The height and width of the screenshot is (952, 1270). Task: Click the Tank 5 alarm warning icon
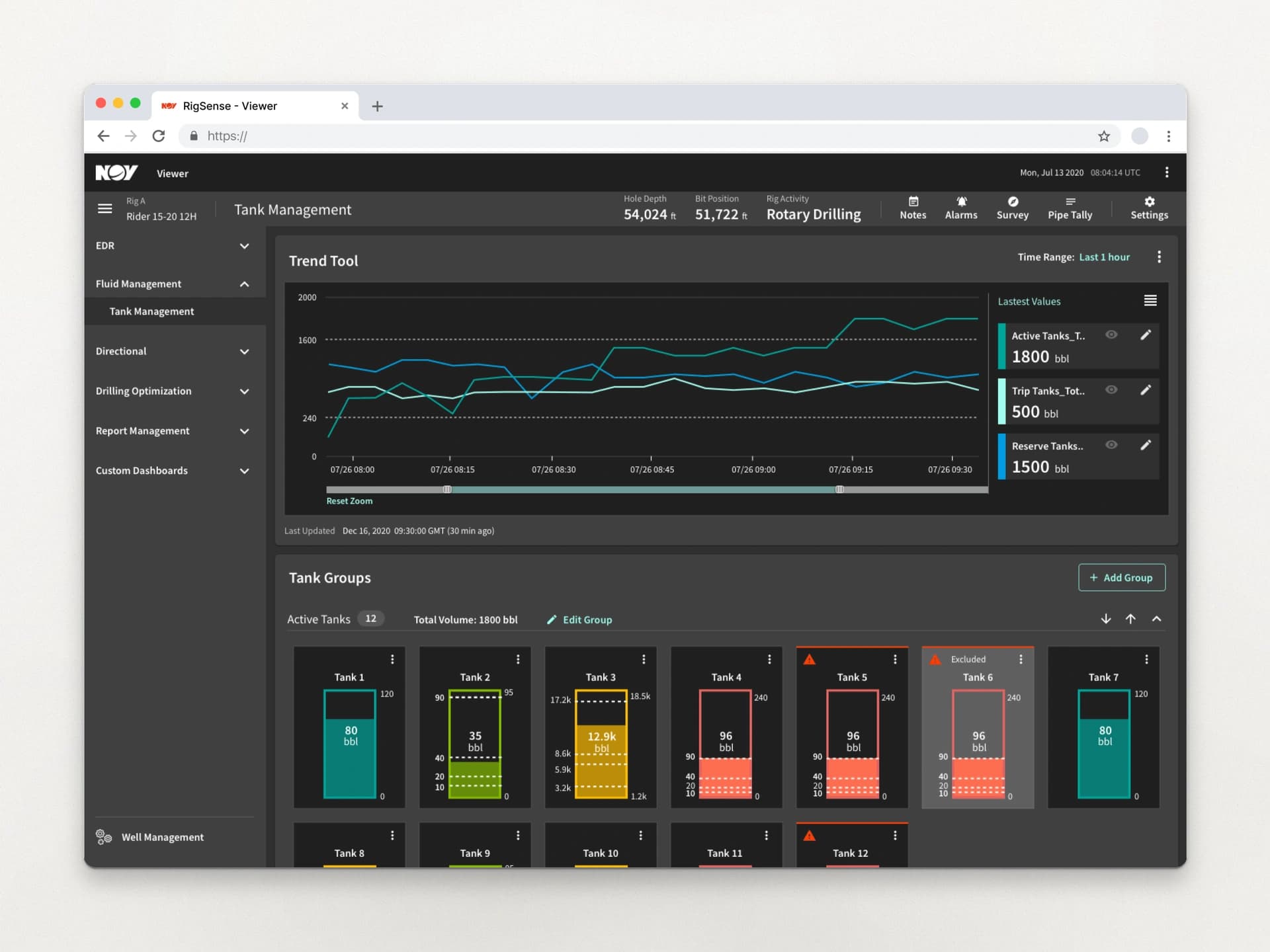click(x=809, y=659)
